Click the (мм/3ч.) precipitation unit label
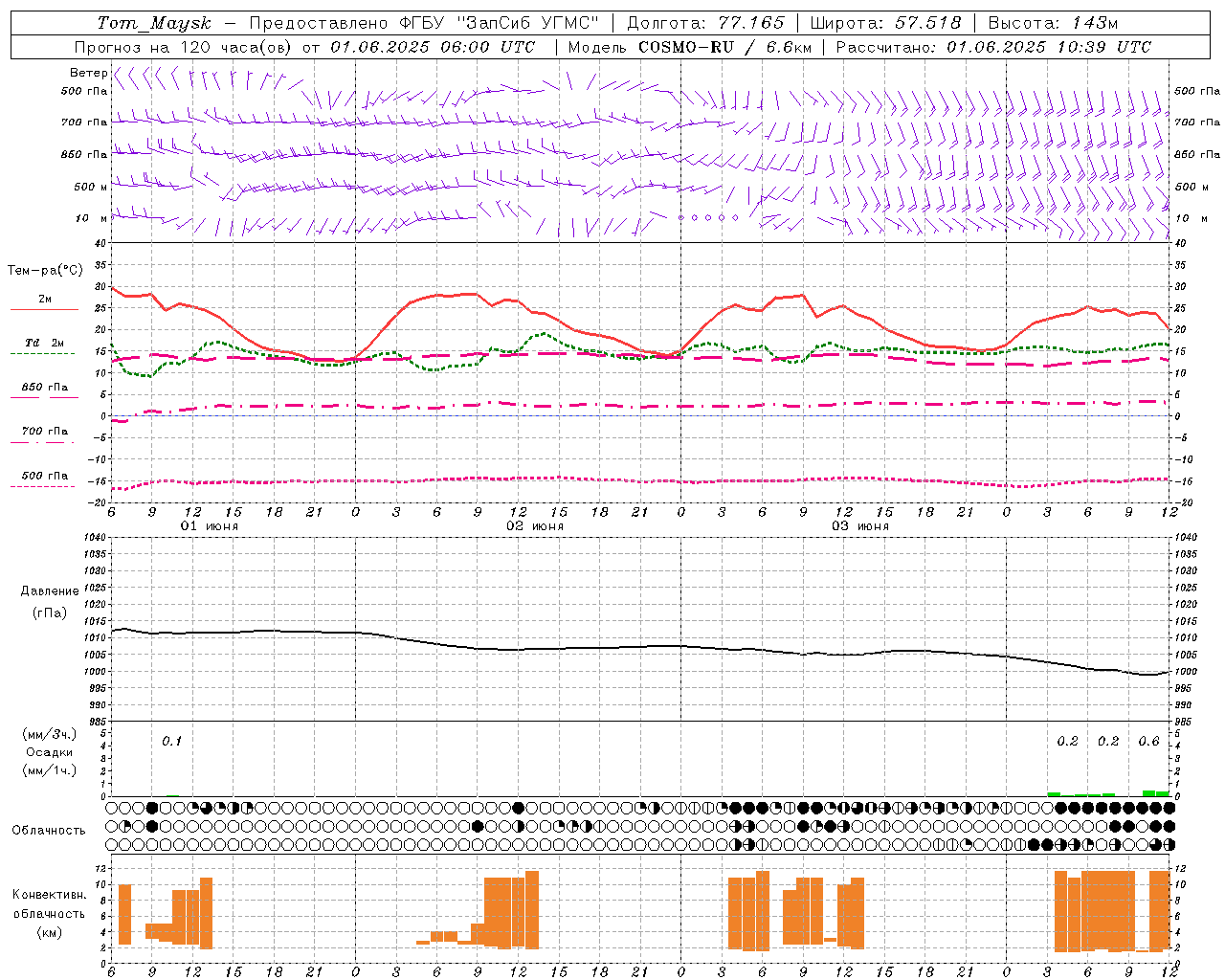Screen dimensions: 1225x980 [x=49, y=734]
